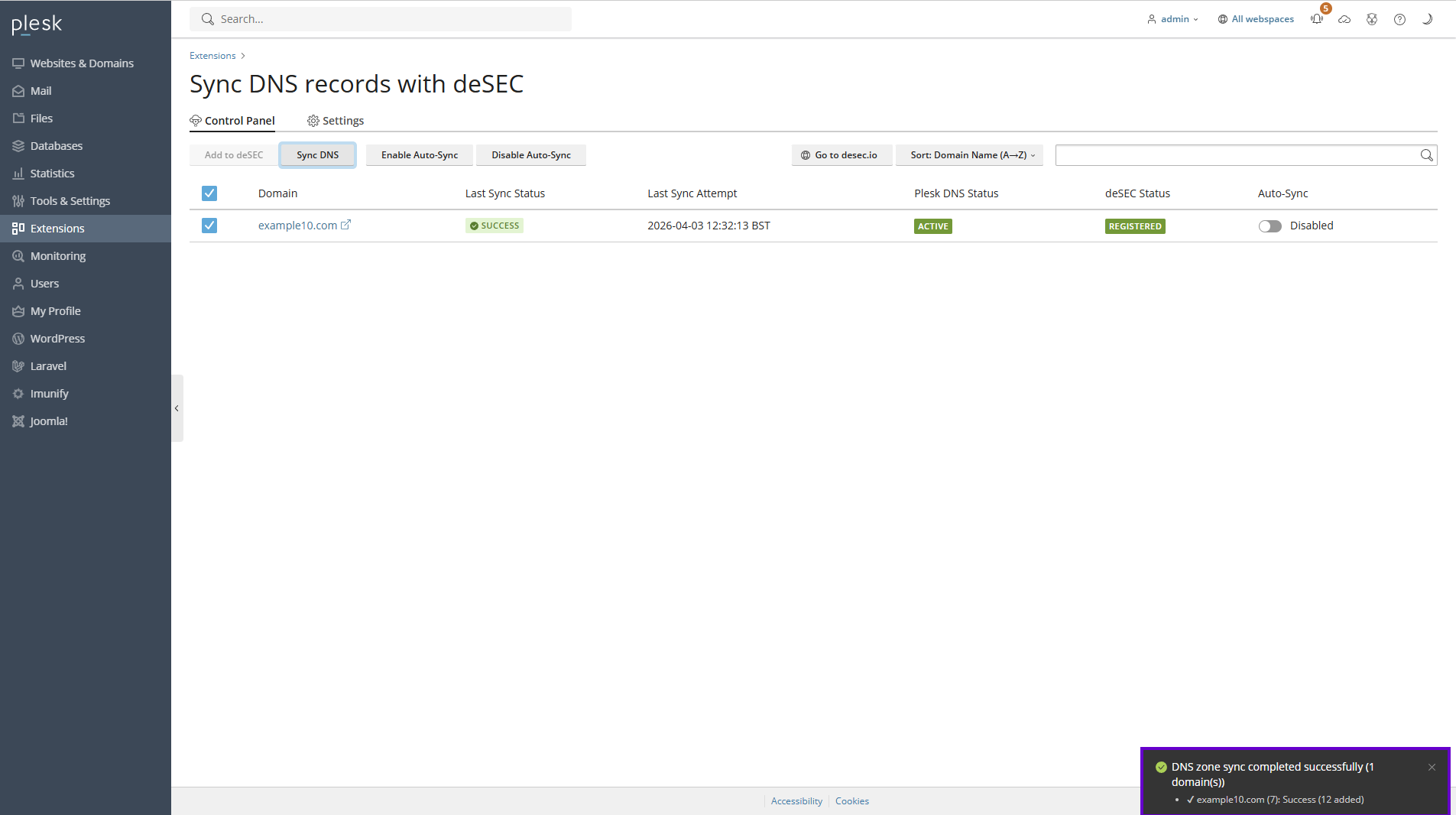Collapse the left sidebar with the chevron

(x=177, y=408)
